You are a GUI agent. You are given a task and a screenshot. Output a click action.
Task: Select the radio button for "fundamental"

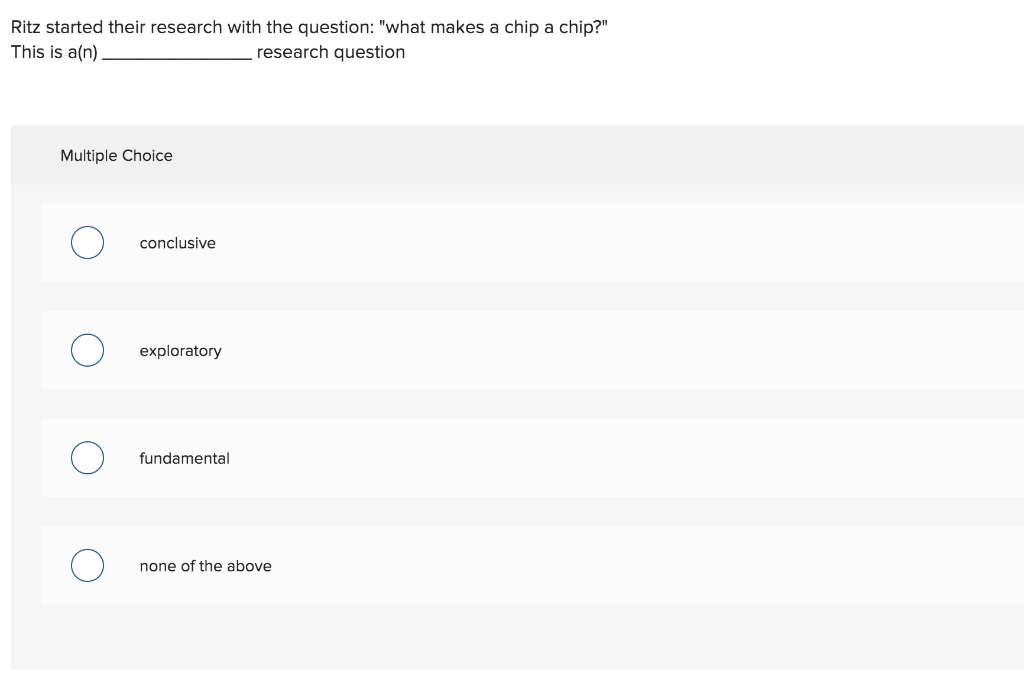pos(86,458)
